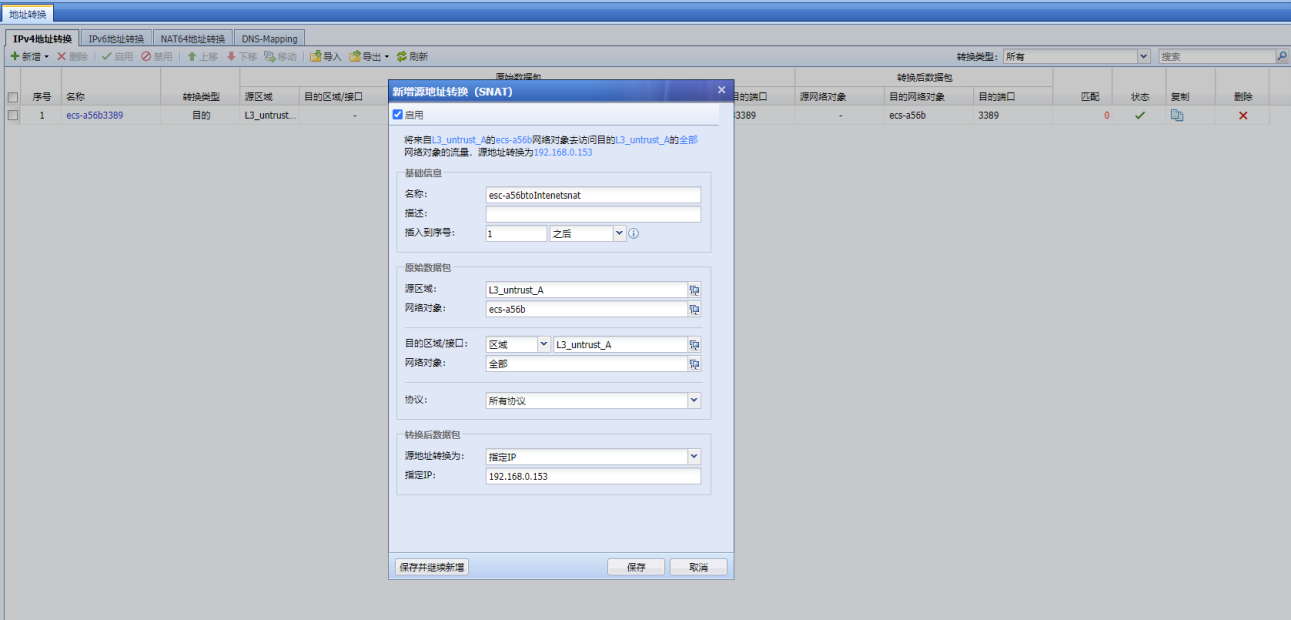1291x620 pixels.
Task: Click the 保存 save button
Action: pyautogui.click(x=636, y=567)
